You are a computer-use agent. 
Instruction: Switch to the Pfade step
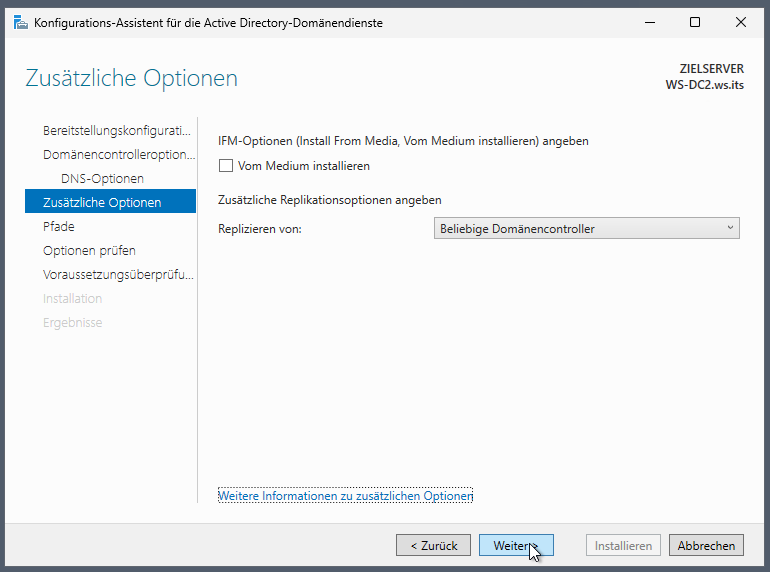pos(58,226)
